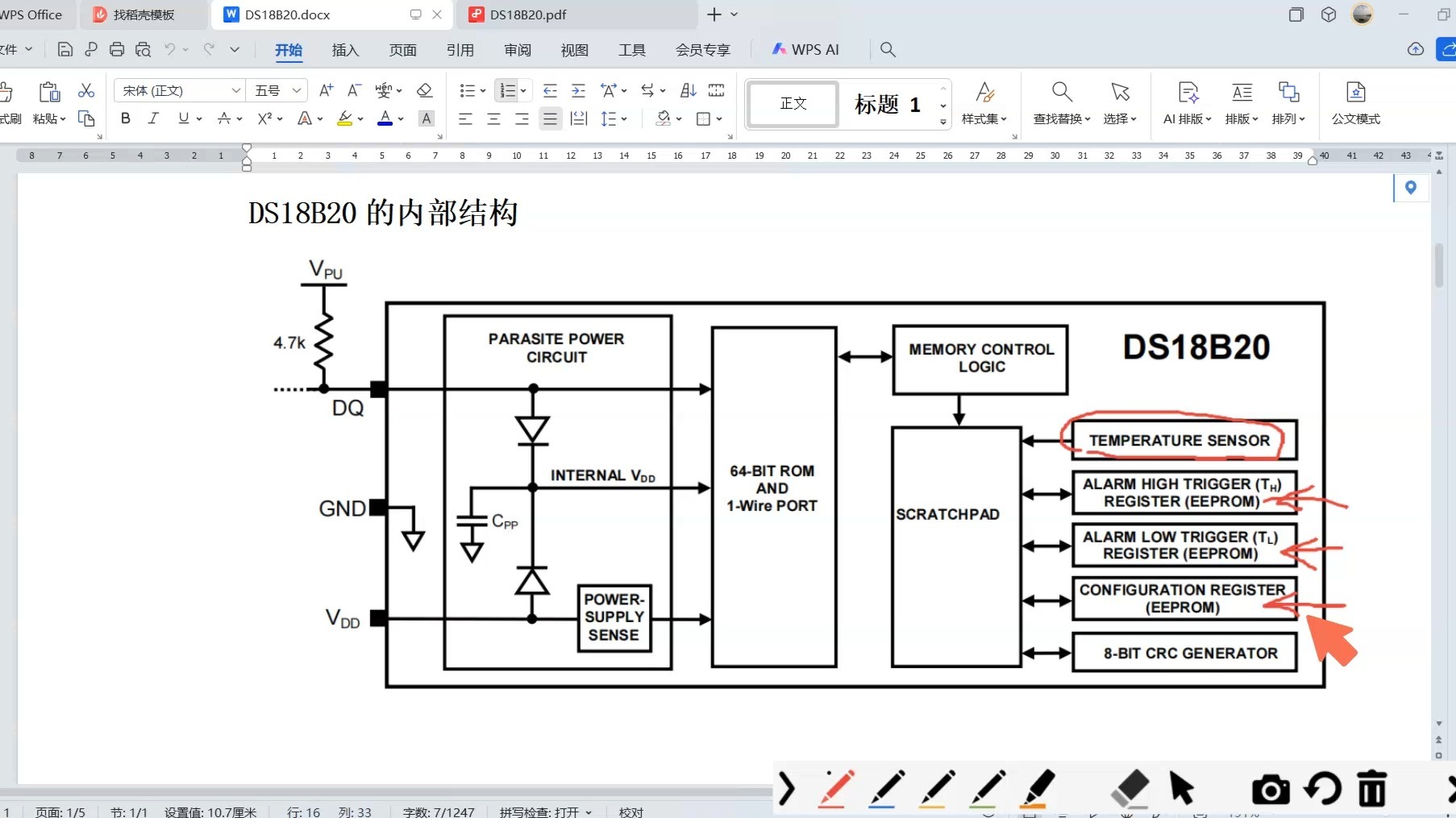Image resolution: width=1456 pixels, height=818 pixels.
Task: Click the Copy icon below scissors
Action: [86, 118]
